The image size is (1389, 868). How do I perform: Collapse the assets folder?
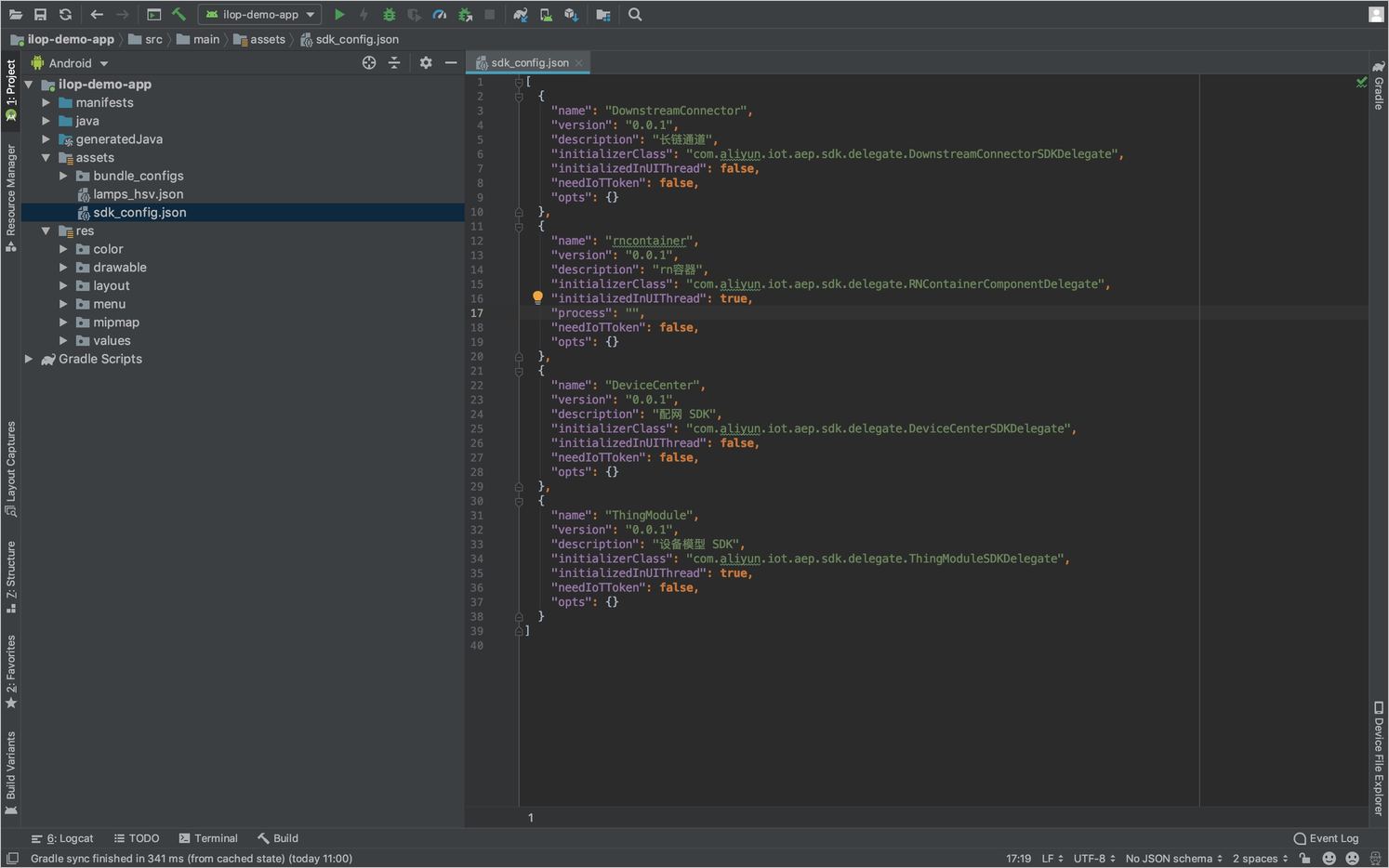pyautogui.click(x=46, y=158)
